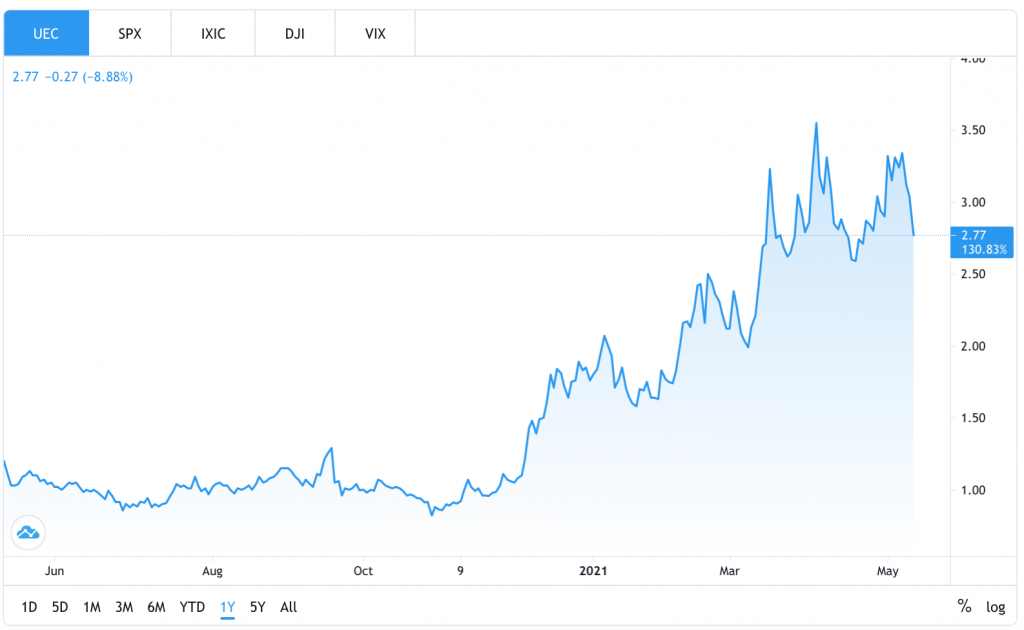Choose the 5D time range
This screenshot has height=630, width=1024.
[x=60, y=606]
